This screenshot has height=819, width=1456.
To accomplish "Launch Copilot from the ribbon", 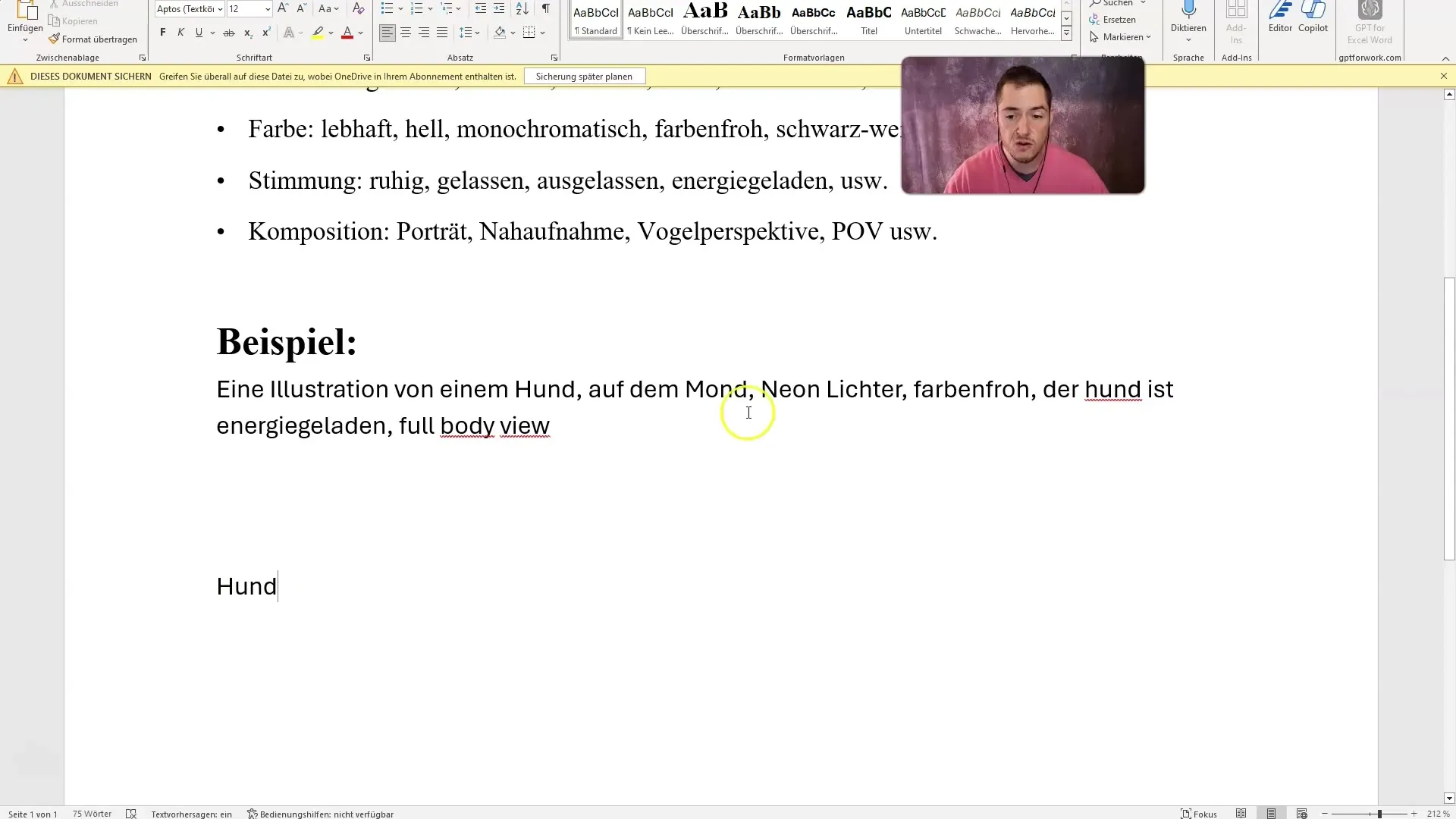I will [x=1313, y=17].
